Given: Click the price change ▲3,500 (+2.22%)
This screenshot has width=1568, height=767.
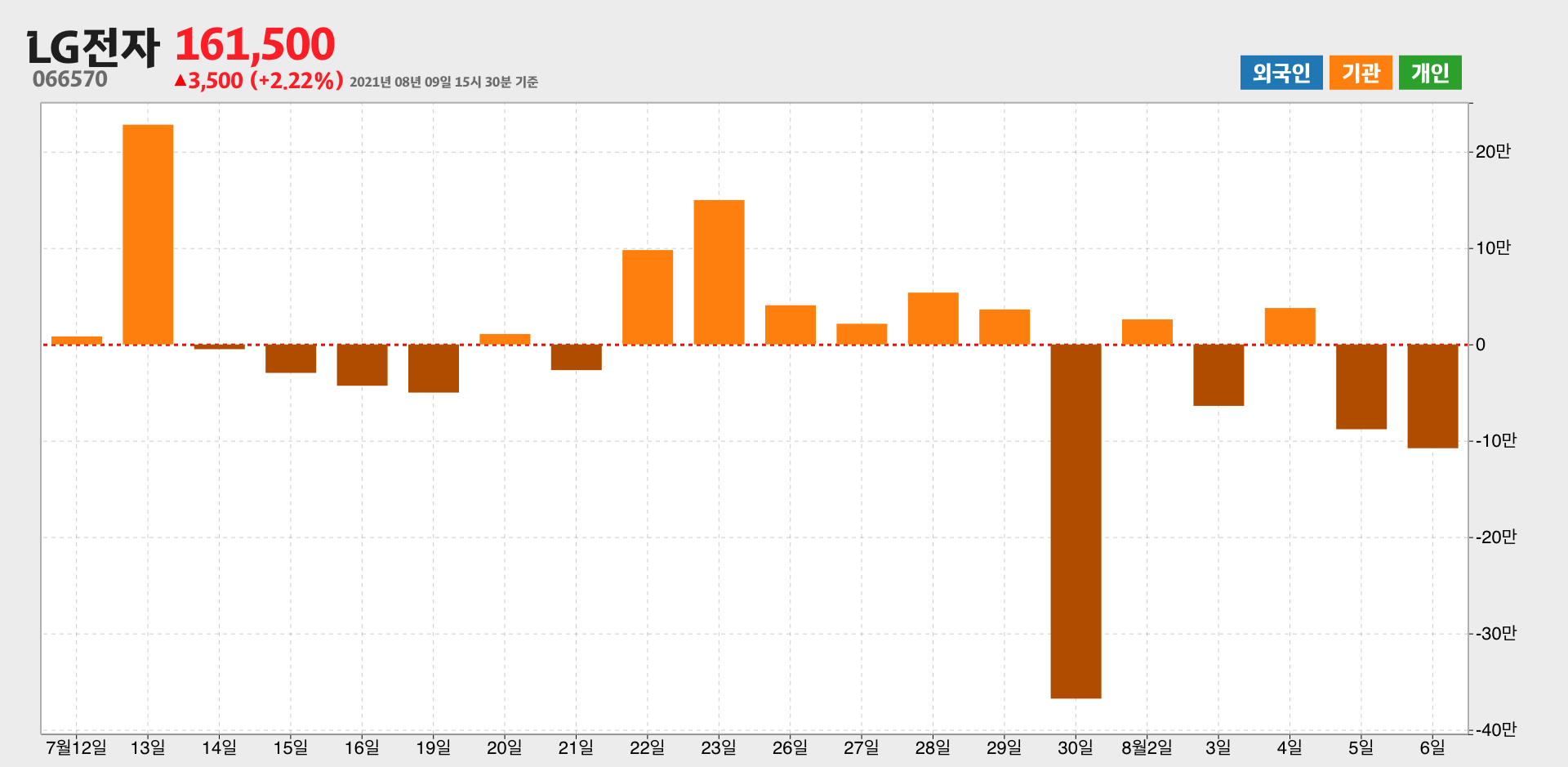Looking at the screenshot, I should 259,81.
